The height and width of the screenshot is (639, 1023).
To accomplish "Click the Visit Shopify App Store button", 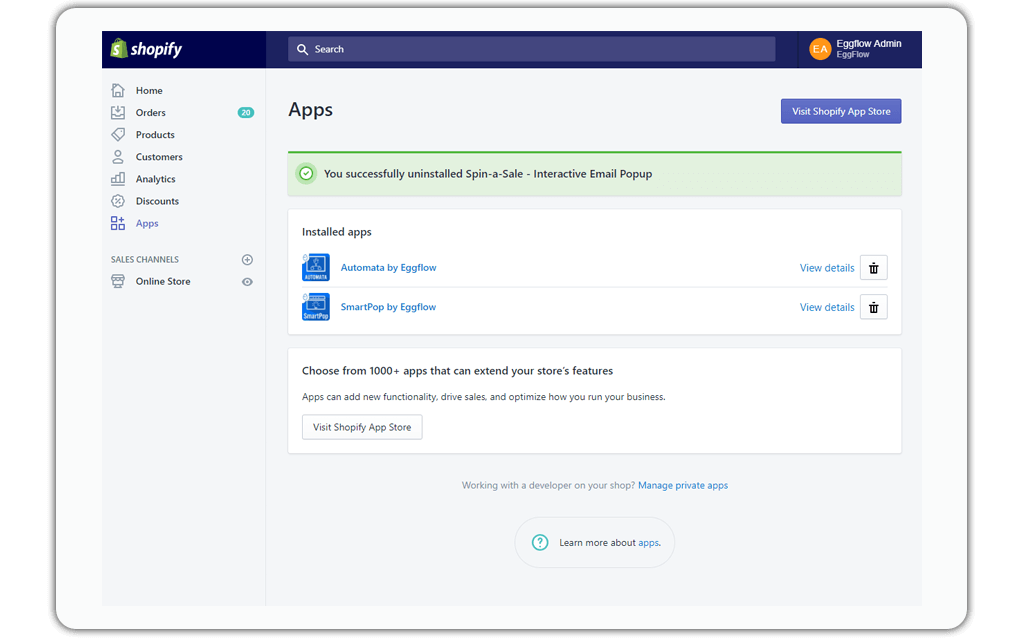I will tap(840, 111).
